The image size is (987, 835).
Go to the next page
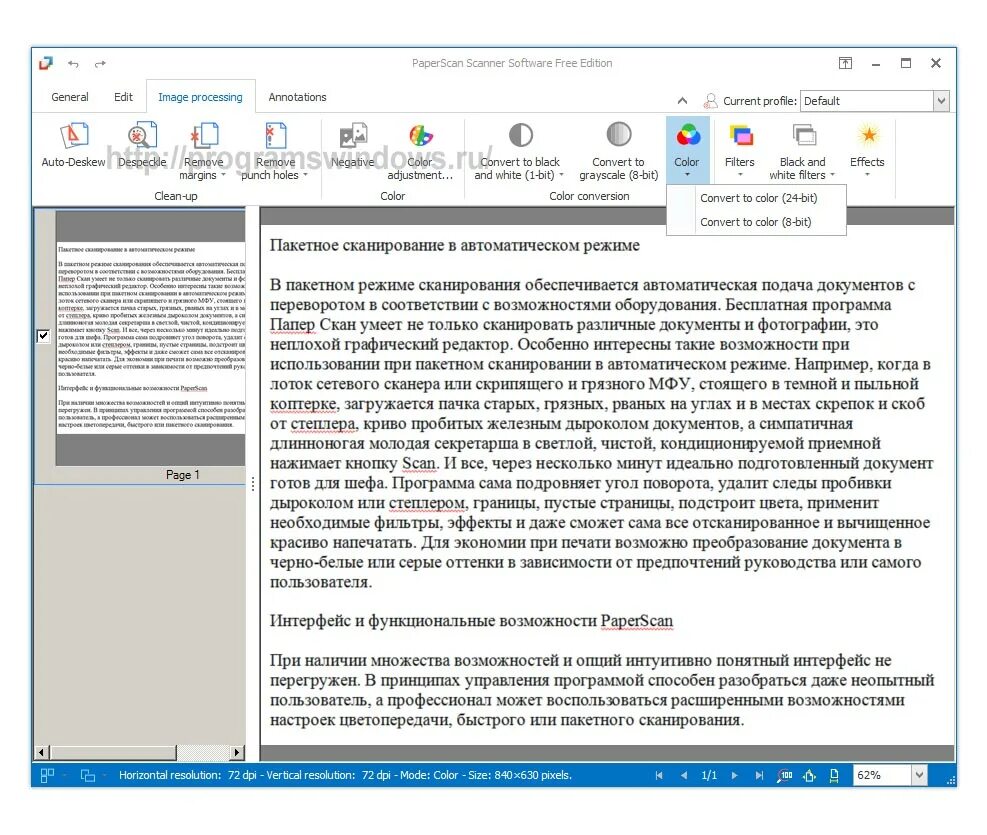coord(735,775)
